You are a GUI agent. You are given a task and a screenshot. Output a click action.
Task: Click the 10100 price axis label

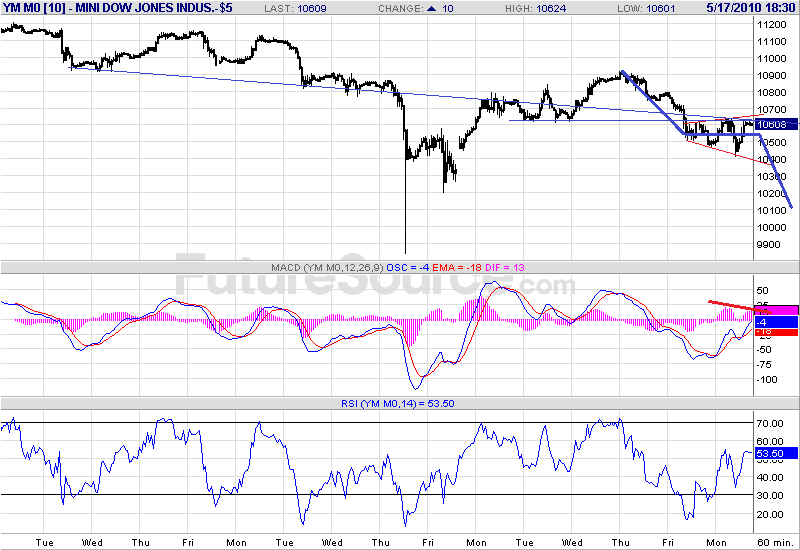[x=772, y=210]
